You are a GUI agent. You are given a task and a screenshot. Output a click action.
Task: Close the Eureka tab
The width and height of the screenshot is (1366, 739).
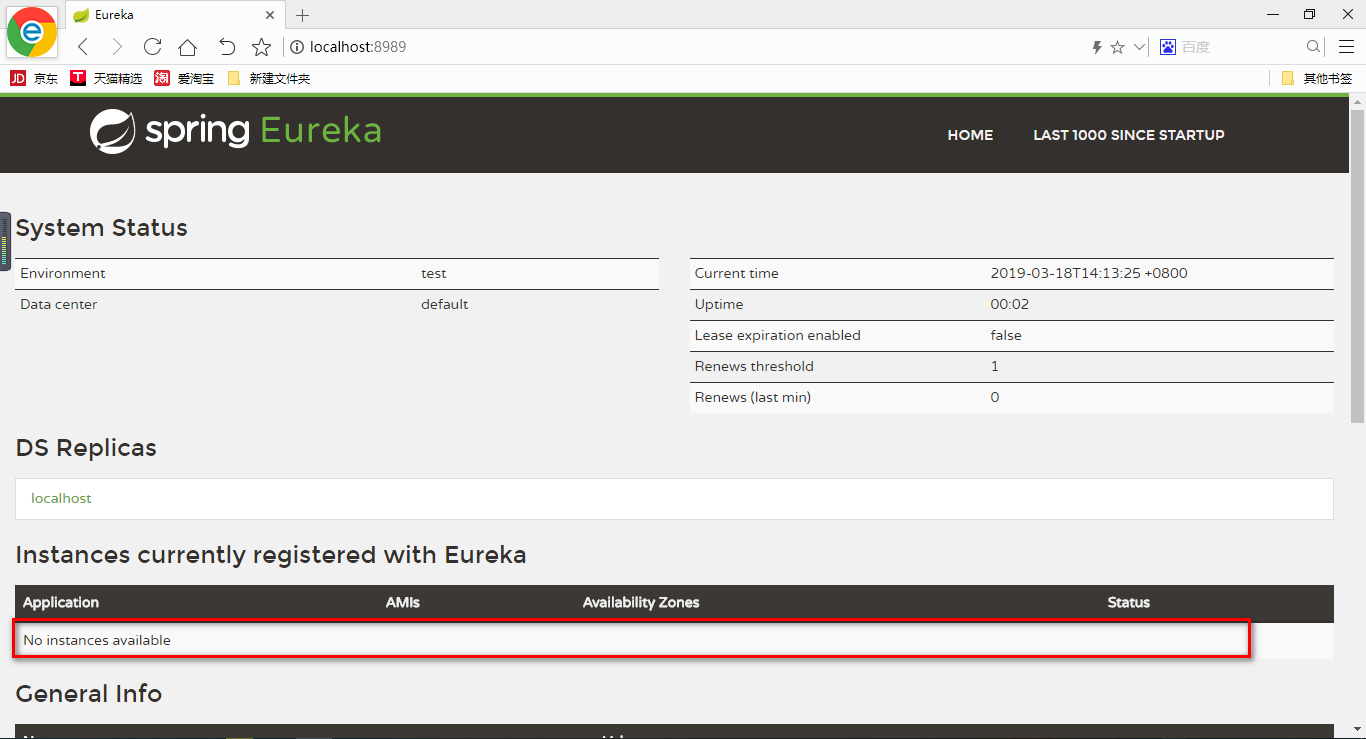[270, 15]
